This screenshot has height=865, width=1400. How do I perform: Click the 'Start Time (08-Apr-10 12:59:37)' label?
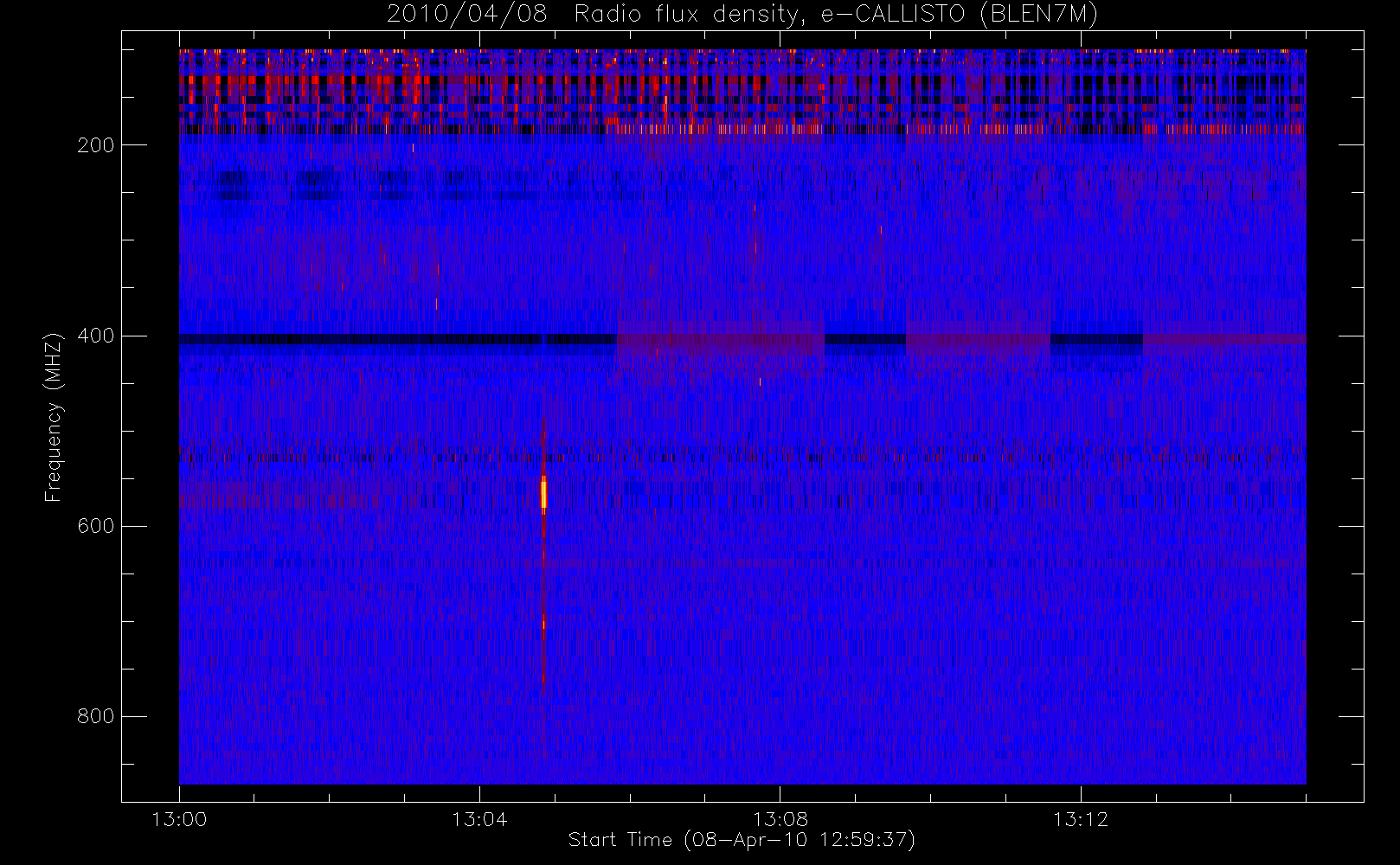(x=742, y=840)
